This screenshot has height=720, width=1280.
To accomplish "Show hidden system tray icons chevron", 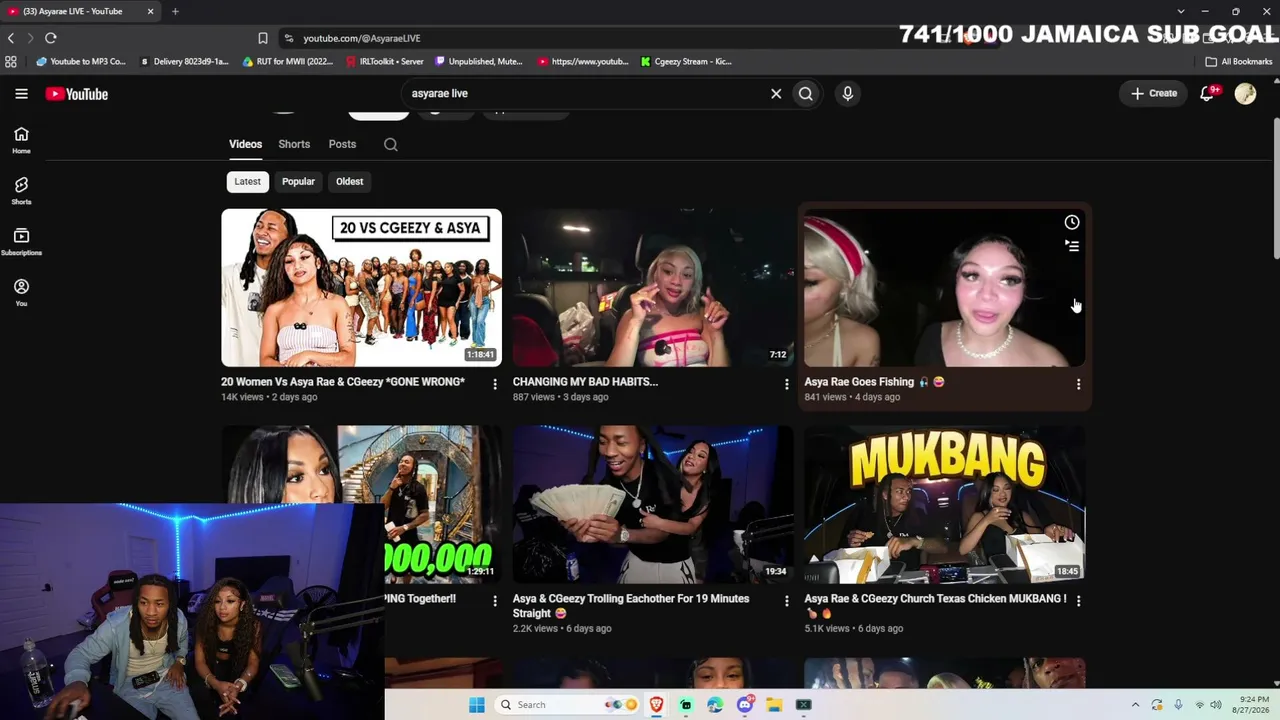I will click(1135, 705).
